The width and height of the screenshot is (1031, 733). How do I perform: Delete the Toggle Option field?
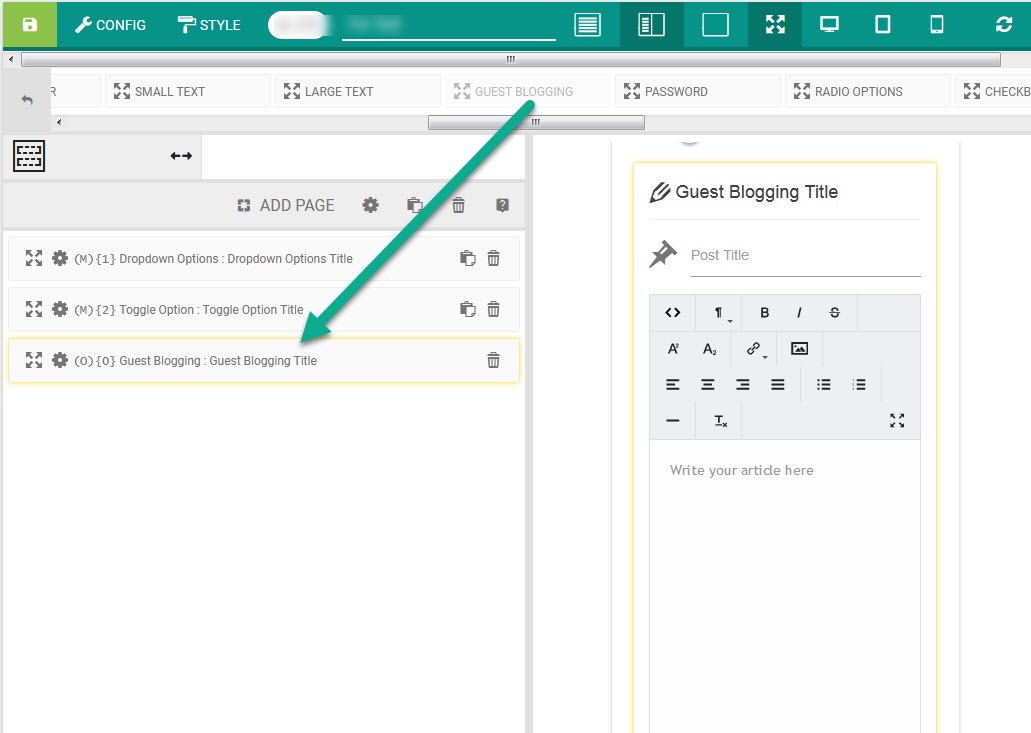[x=493, y=309]
